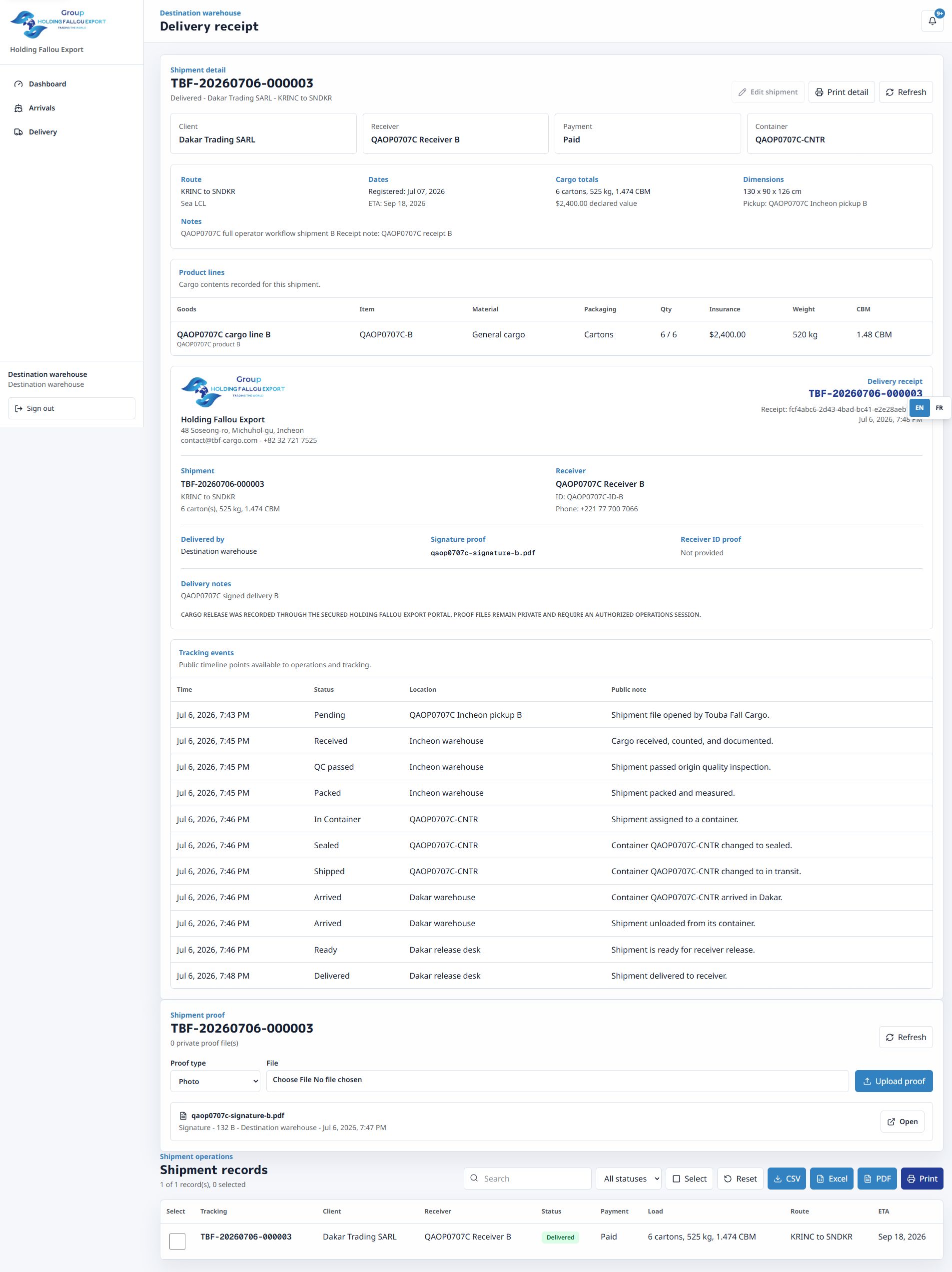Expand the Proof type Photo dropdown
This screenshot has width=952, height=1272.
[215, 1081]
